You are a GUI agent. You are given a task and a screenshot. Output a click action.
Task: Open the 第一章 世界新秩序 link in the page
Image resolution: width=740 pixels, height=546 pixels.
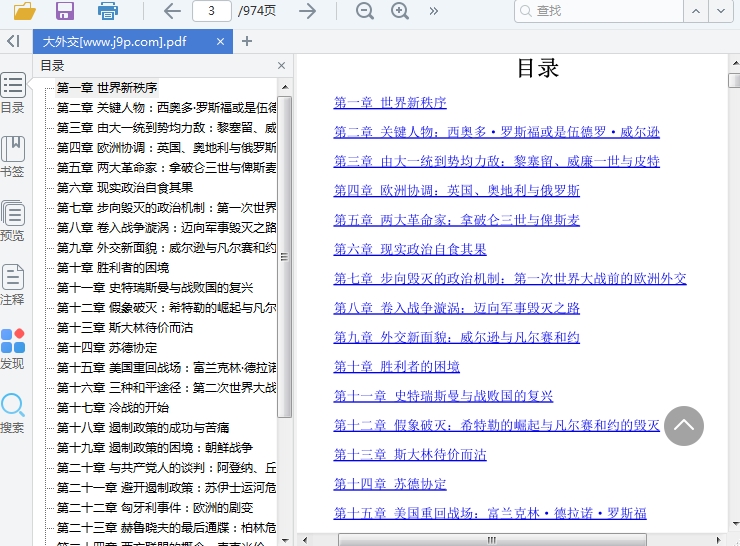tap(390, 102)
